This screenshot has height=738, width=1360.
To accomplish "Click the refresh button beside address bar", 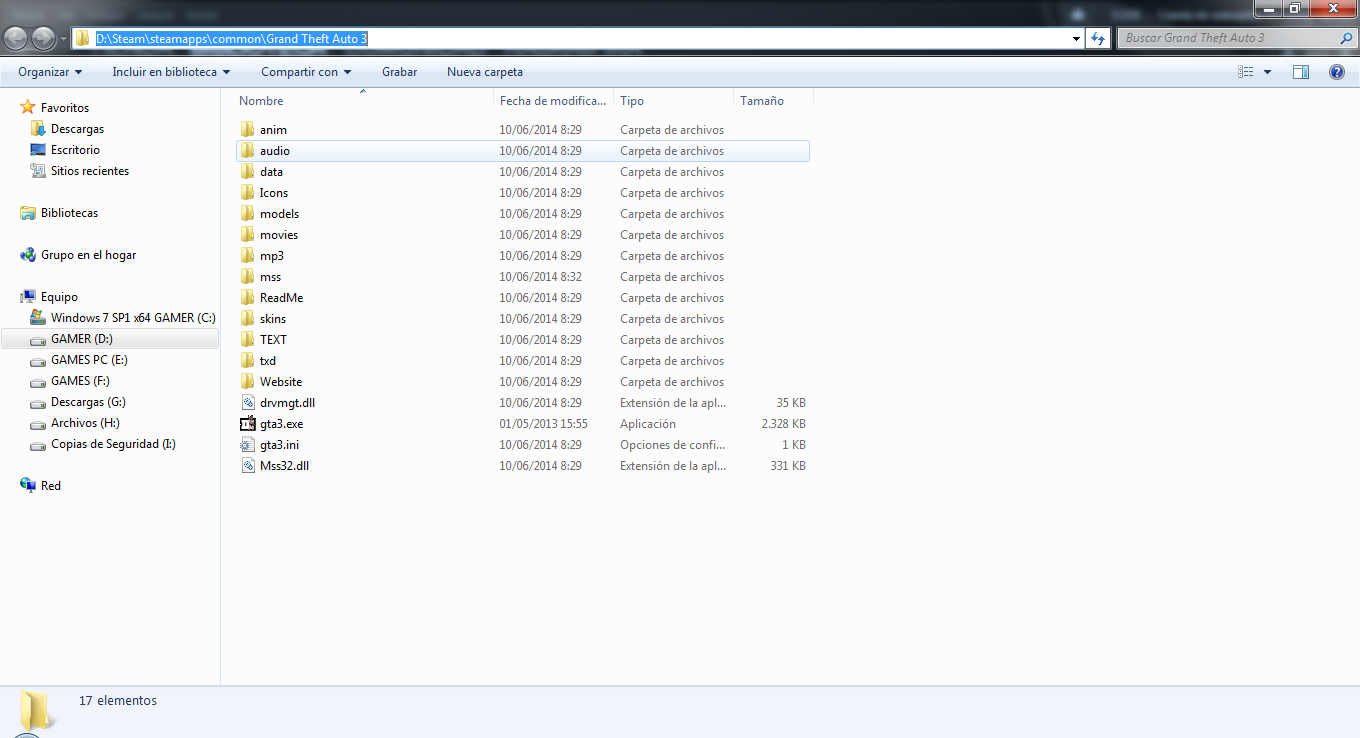I will tap(1098, 38).
